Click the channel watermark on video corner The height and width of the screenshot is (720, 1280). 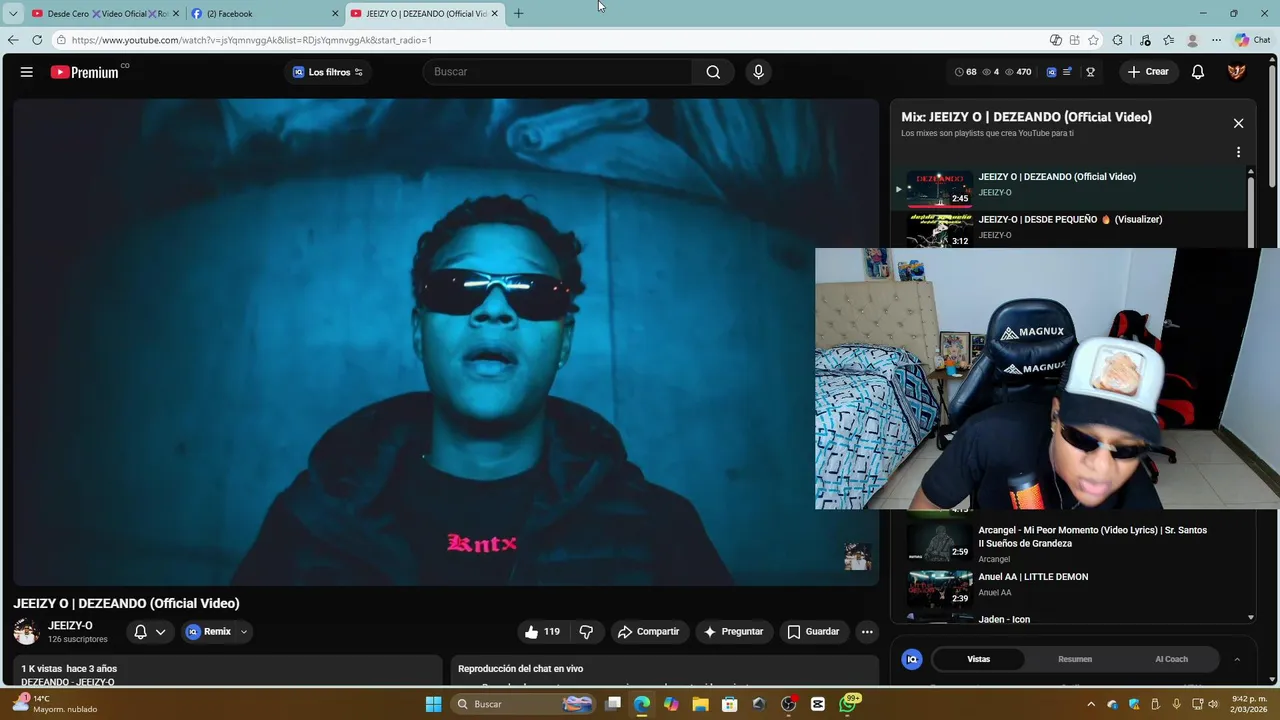click(857, 556)
